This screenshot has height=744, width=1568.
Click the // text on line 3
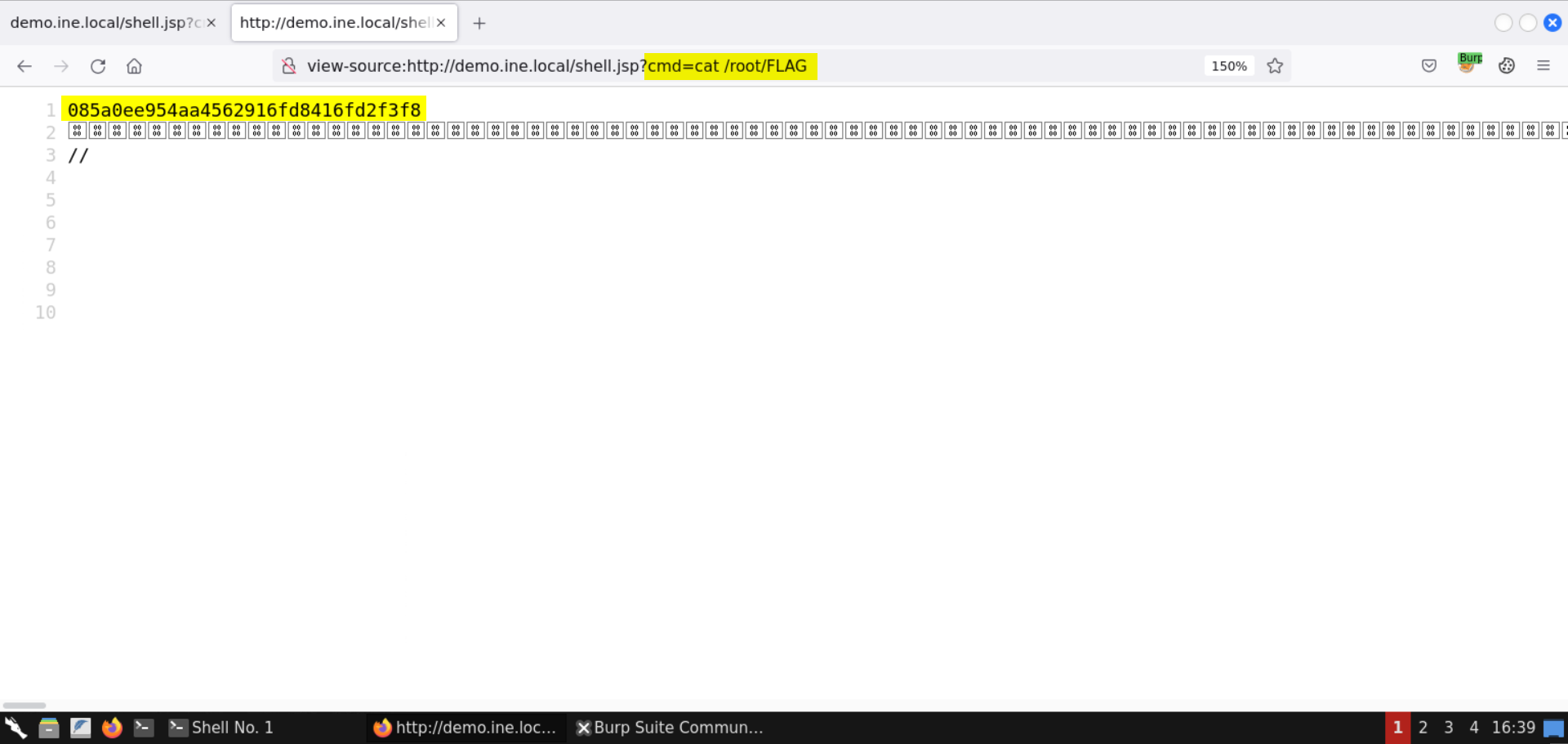pyautogui.click(x=78, y=155)
